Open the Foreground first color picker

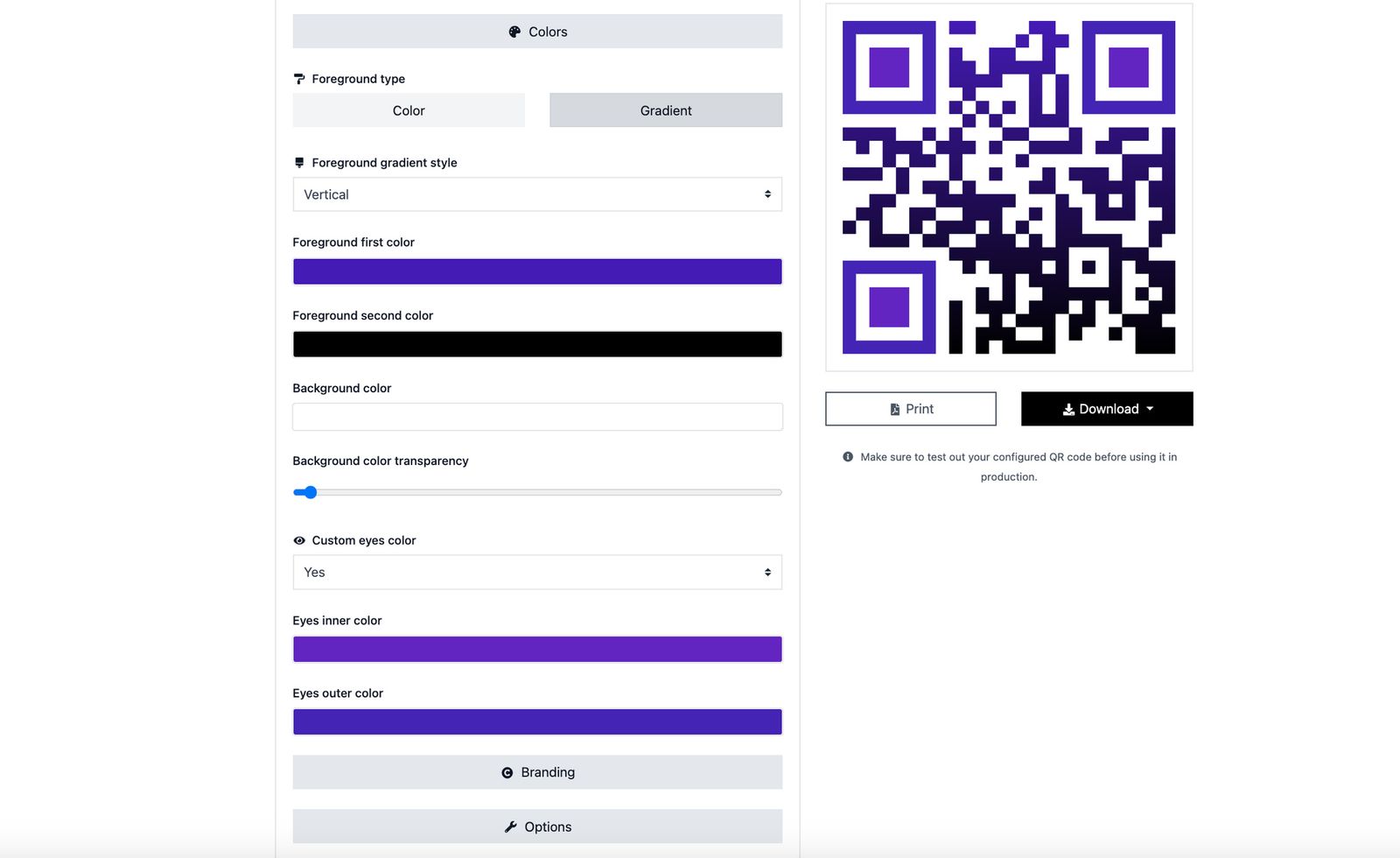tap(537, 271)
